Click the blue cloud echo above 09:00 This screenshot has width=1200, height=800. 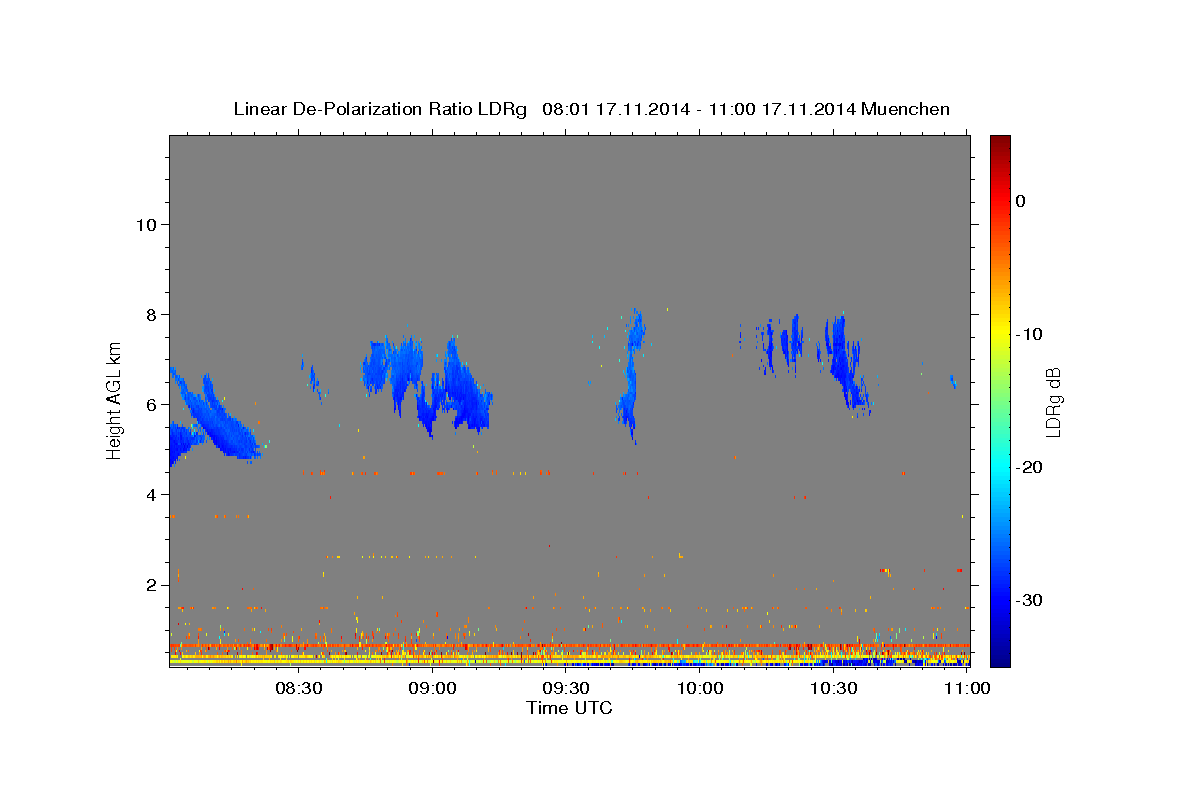[x=428, y=385]
